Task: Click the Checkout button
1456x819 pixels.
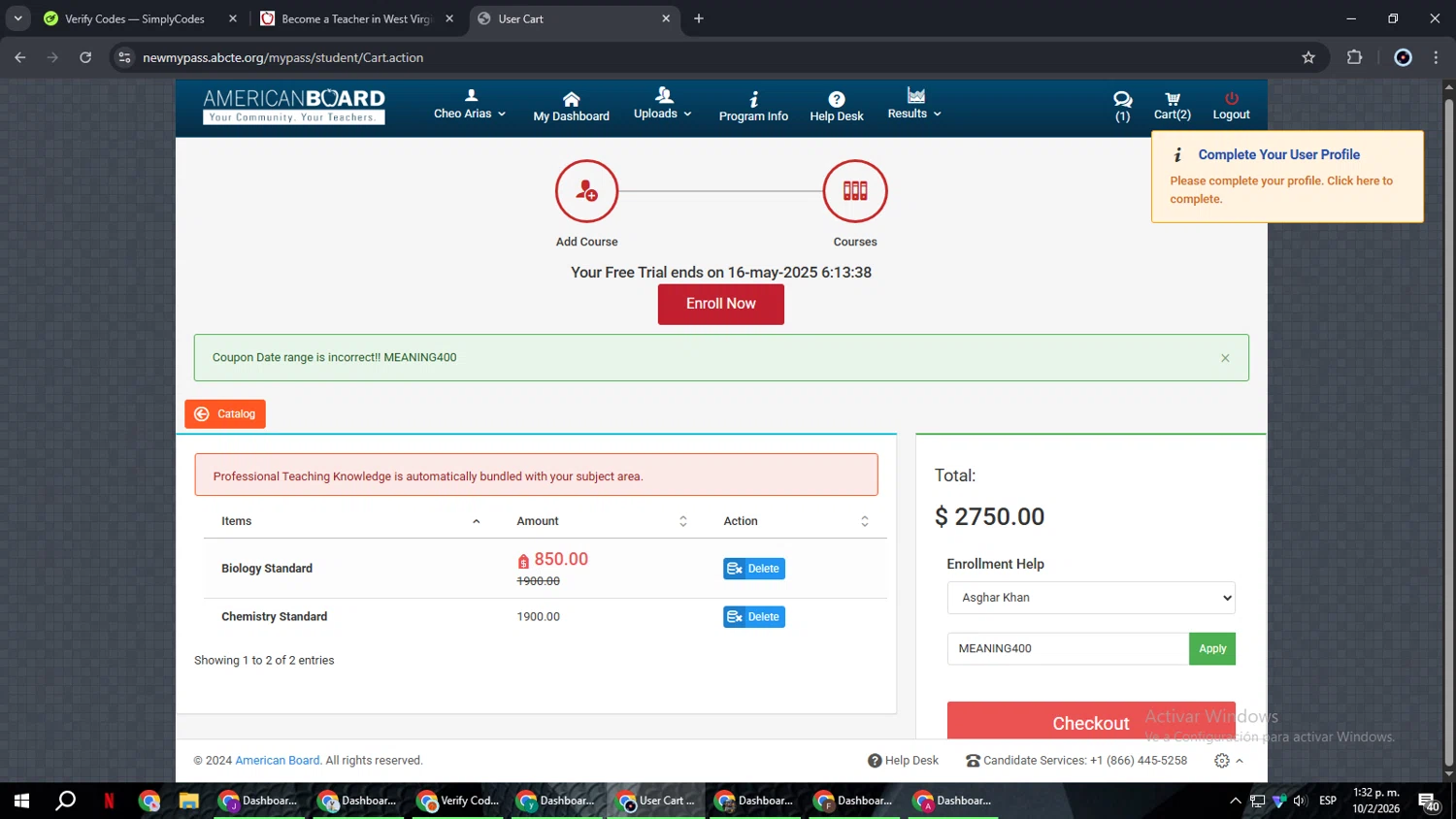Action: pyautogui.click(x=1091, y=721)
